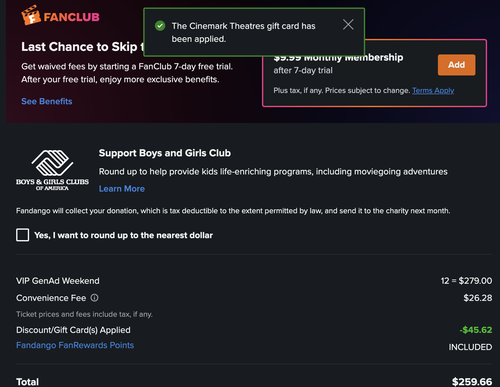Image resolution: width=500 pixels, height=387 pixels.
Task: Click the '12 = $279.00' ticket price
Action: click(466, 281)
